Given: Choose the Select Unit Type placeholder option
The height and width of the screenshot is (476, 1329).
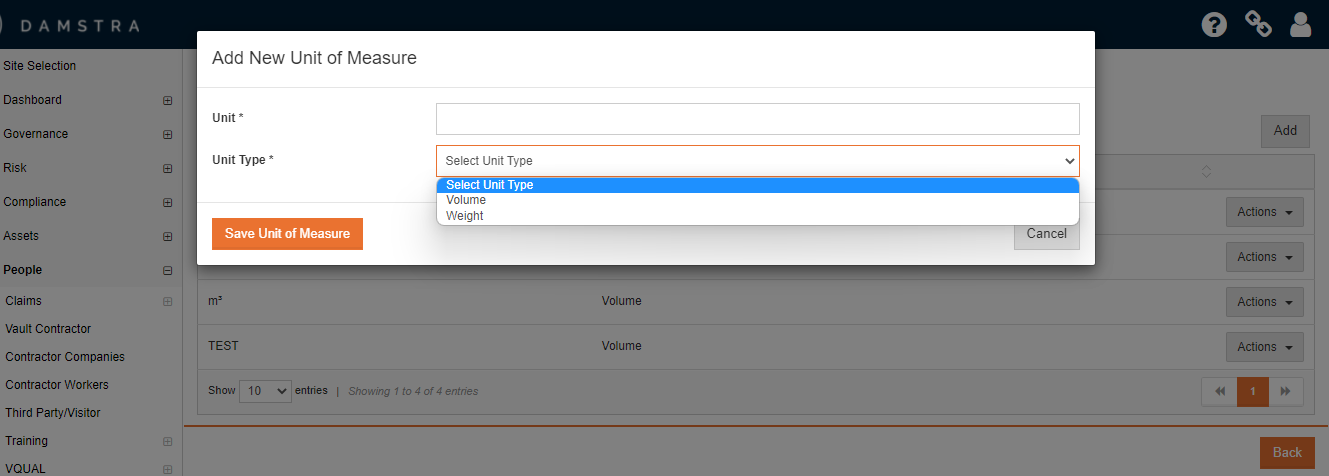Looking at the screenshot, I should click(x=758, y=185).
